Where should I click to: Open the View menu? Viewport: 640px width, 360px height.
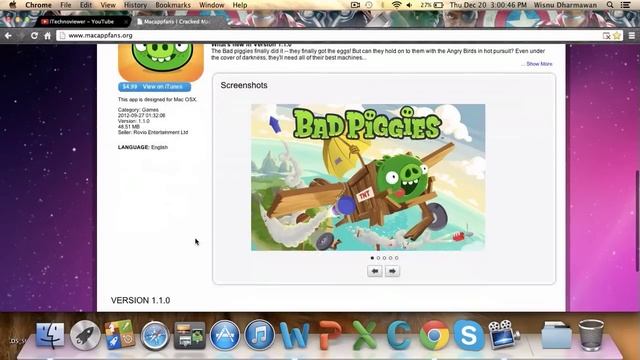tap(108, 5)
